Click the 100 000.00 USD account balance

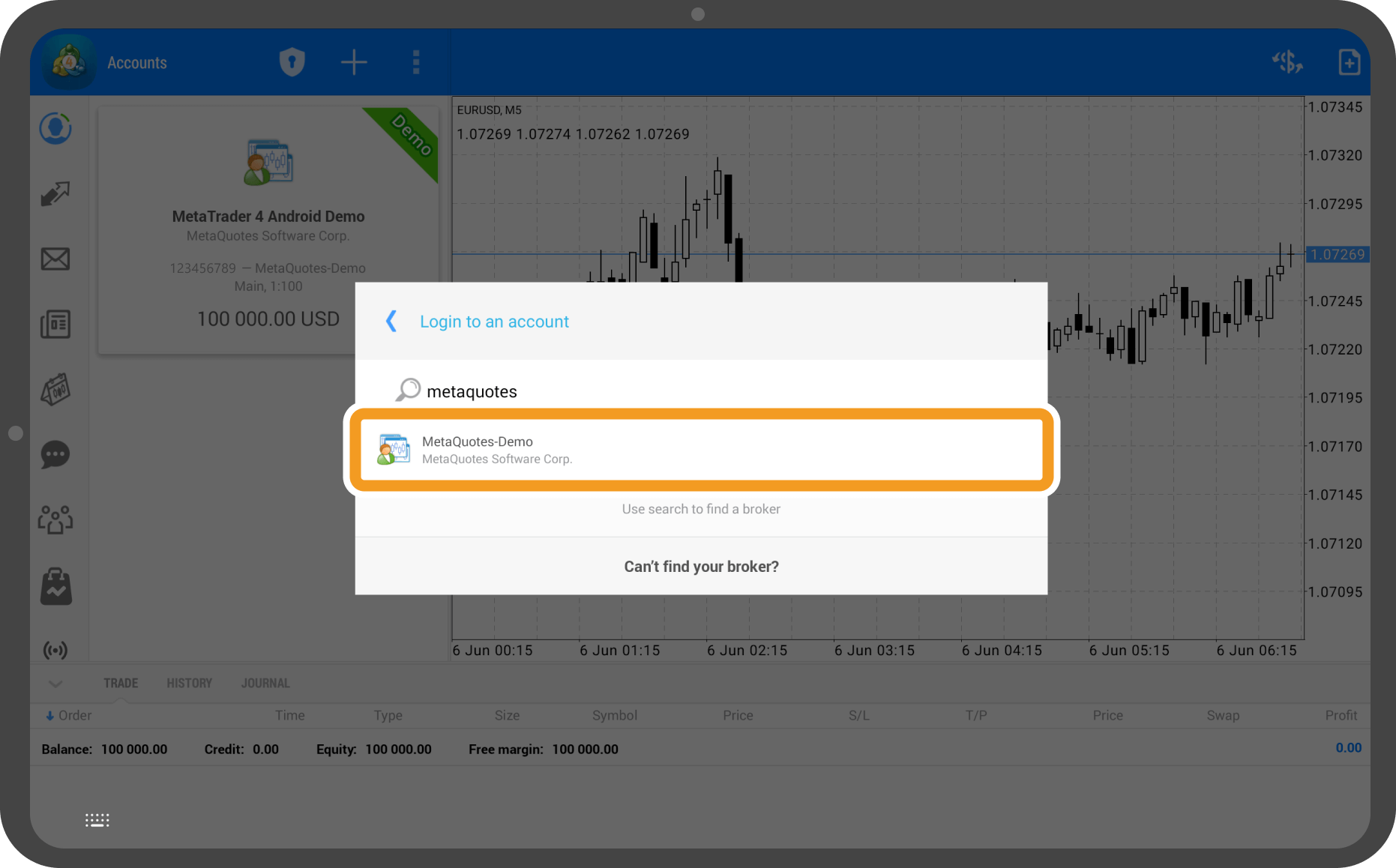(268, 319)
